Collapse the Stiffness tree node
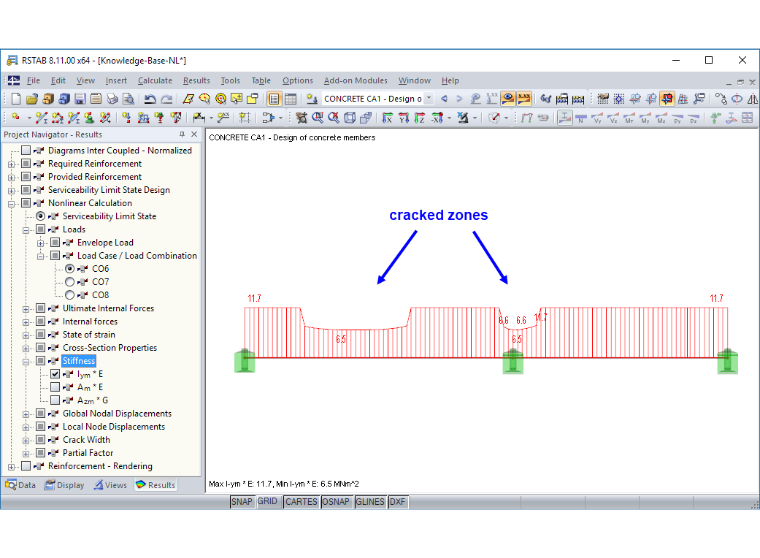The height and width of the screenshot is (558, 760). coord(26,361)
